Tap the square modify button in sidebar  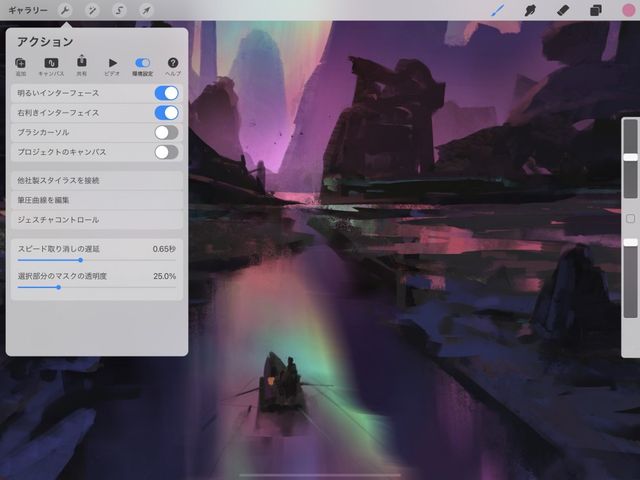click(630, 219)
